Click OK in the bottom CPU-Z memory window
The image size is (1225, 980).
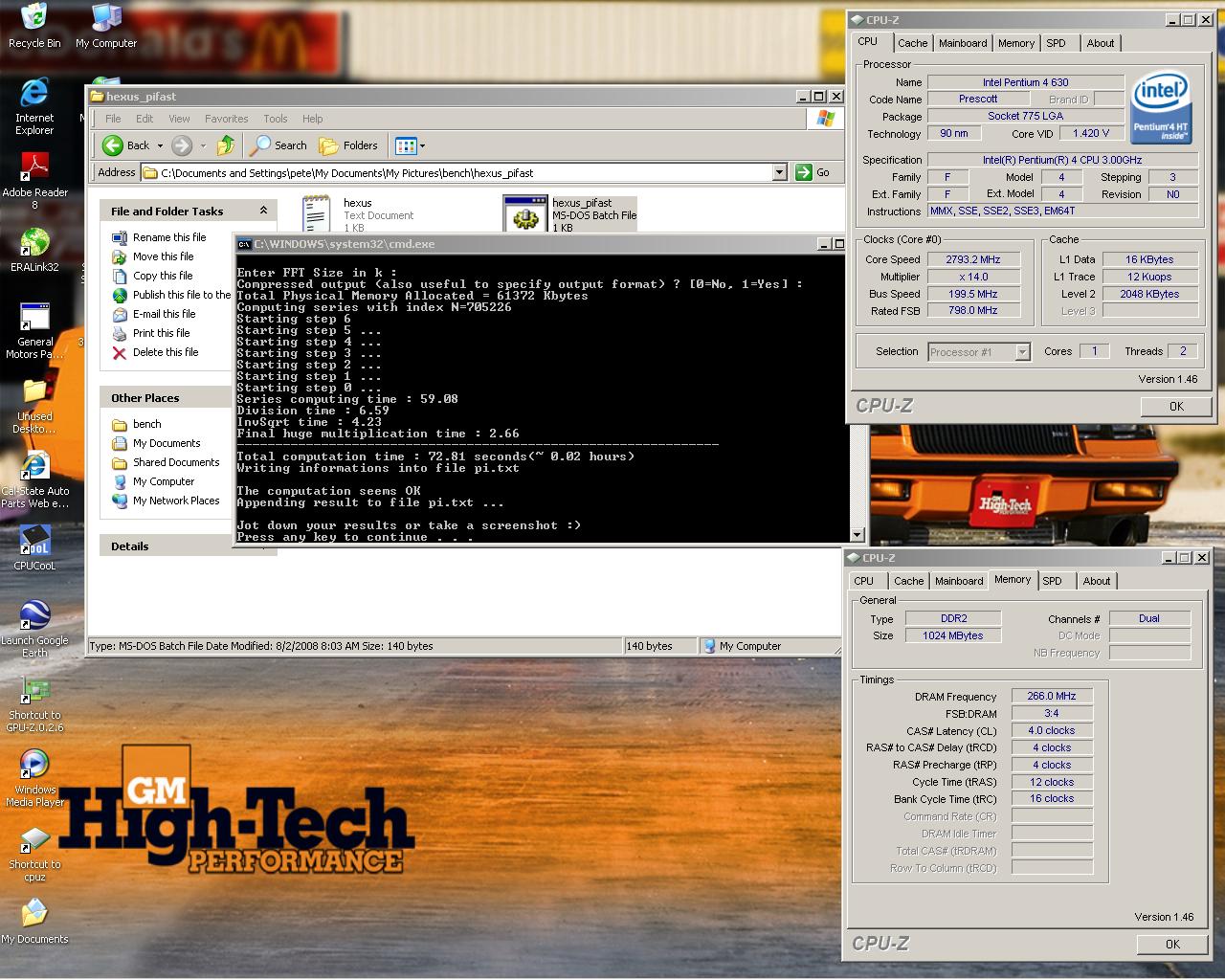(x=1172, y=944)
